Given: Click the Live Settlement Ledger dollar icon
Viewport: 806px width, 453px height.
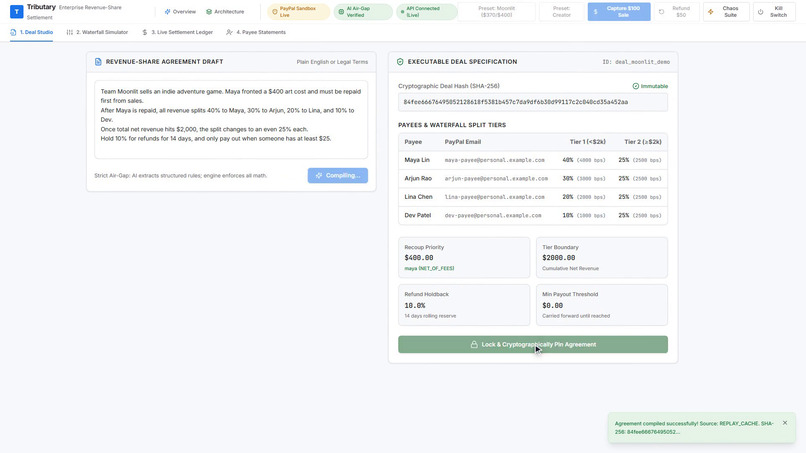Looking at the screenshot, I should (145, 32).
